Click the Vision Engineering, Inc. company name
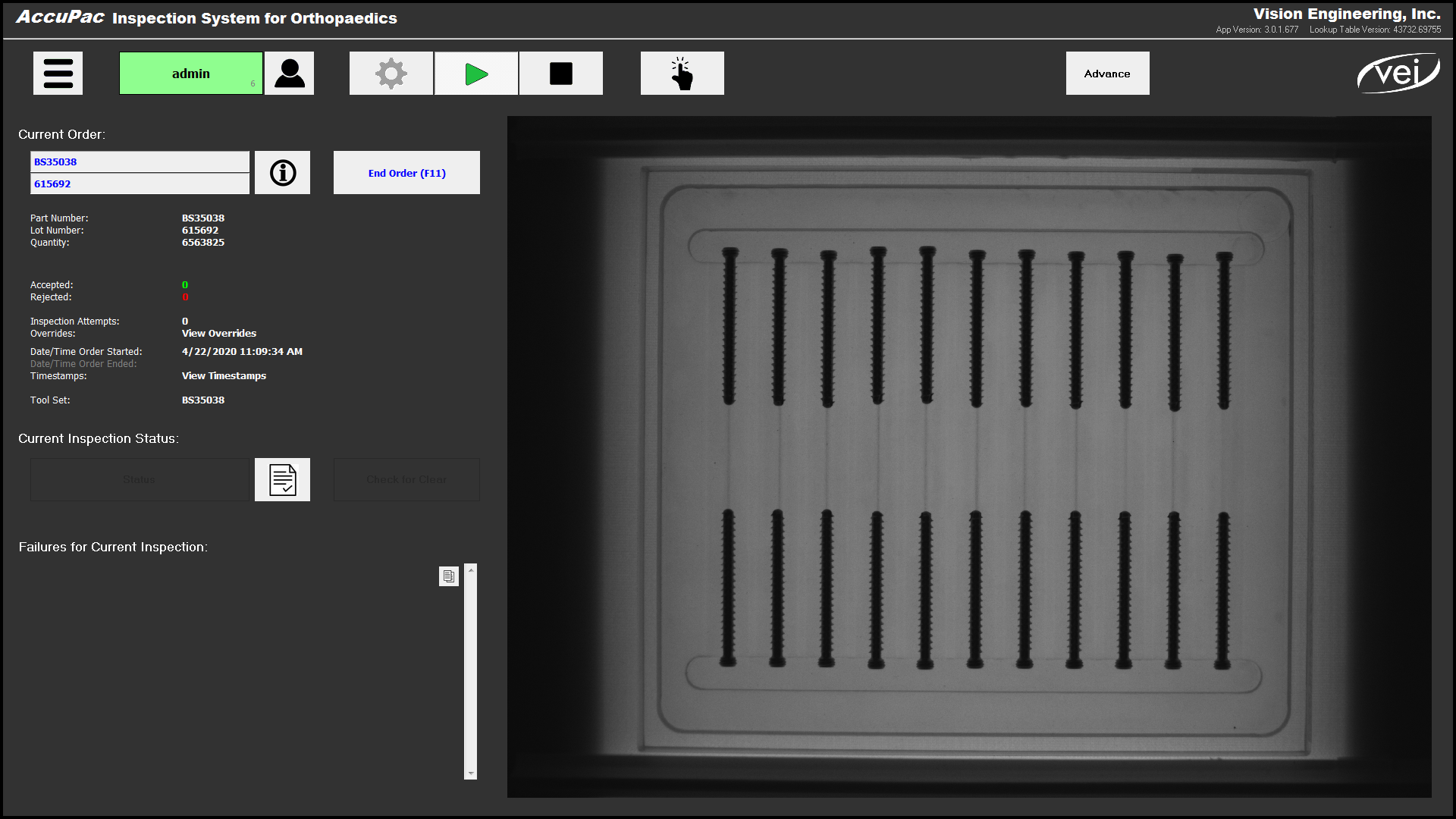 (1347, 14)
